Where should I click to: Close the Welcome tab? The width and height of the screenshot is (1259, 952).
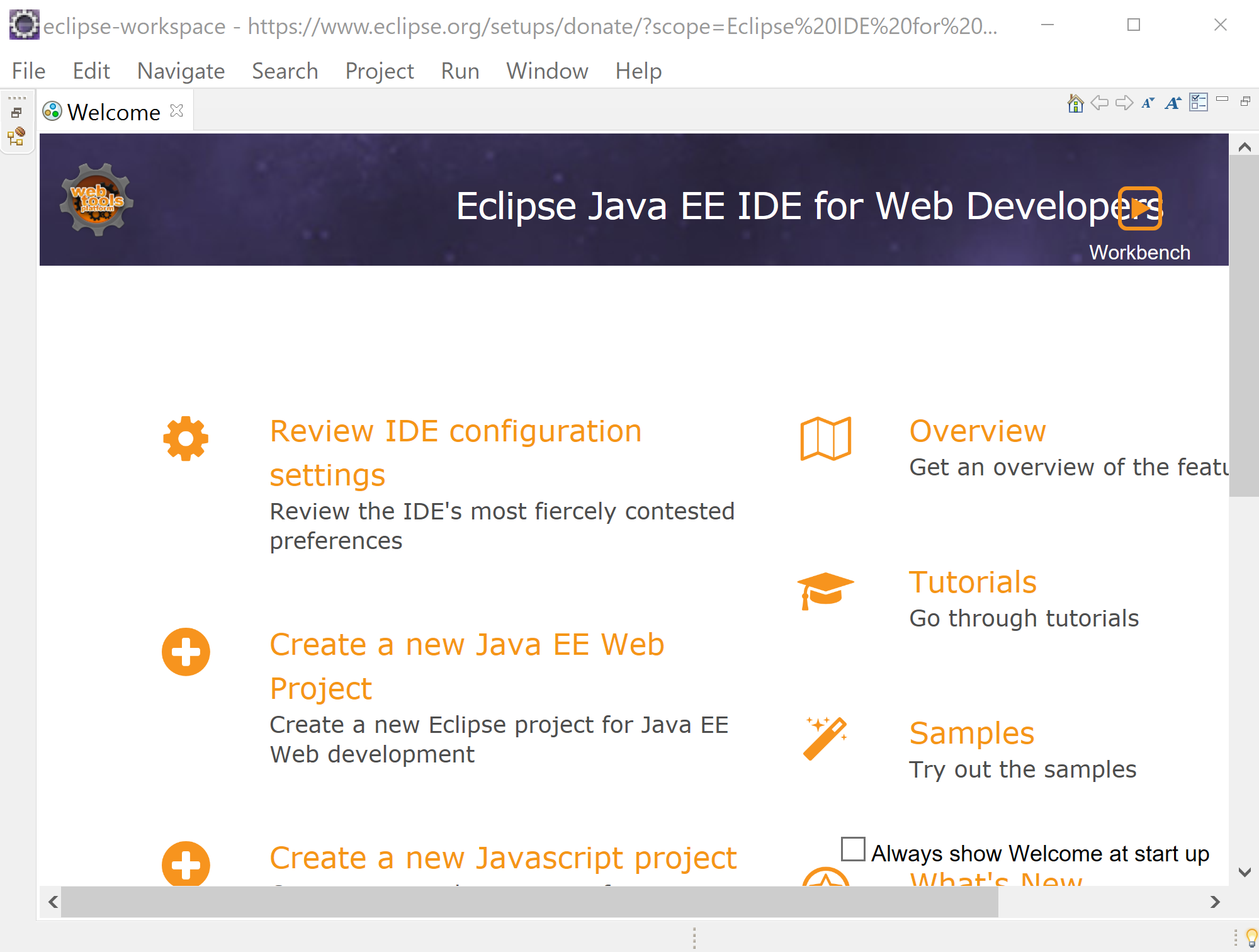click(x=177, y=111)
